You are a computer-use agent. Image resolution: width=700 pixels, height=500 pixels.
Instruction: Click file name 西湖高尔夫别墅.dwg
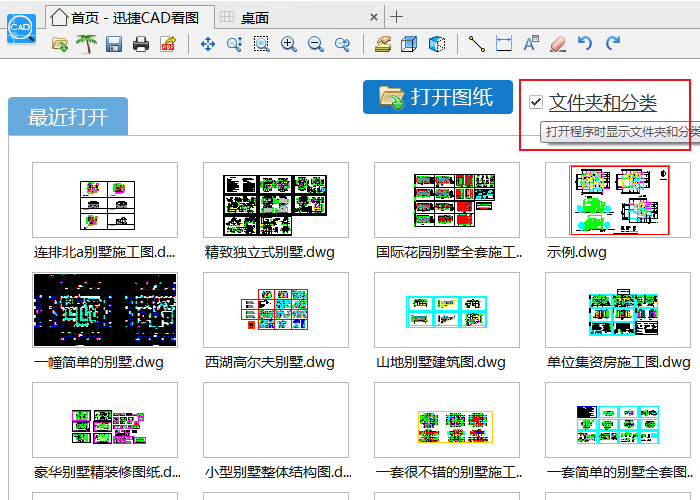(x=270, y=362)
